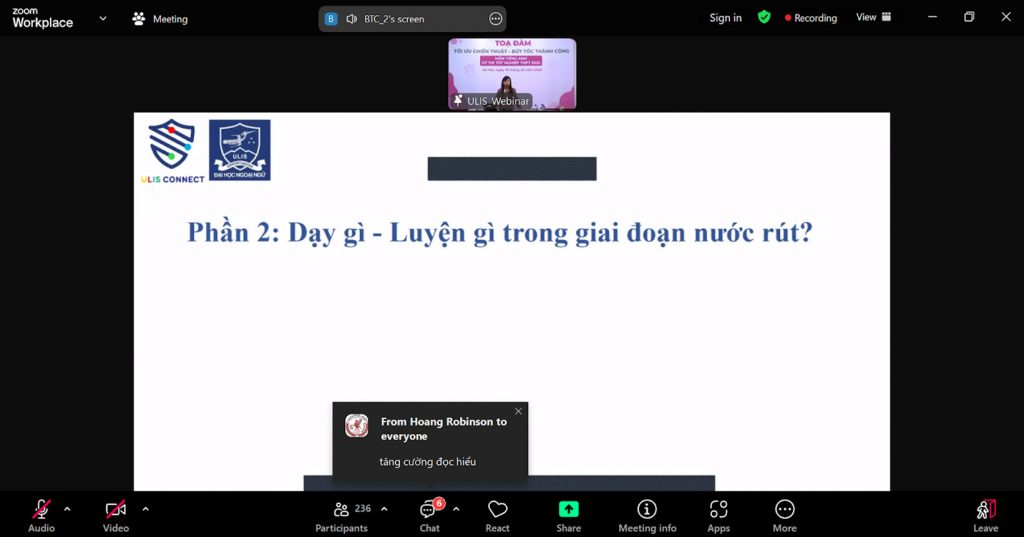Open the Apps panel
Screen dimensions: 1024x537
click(x=718, y=515)
